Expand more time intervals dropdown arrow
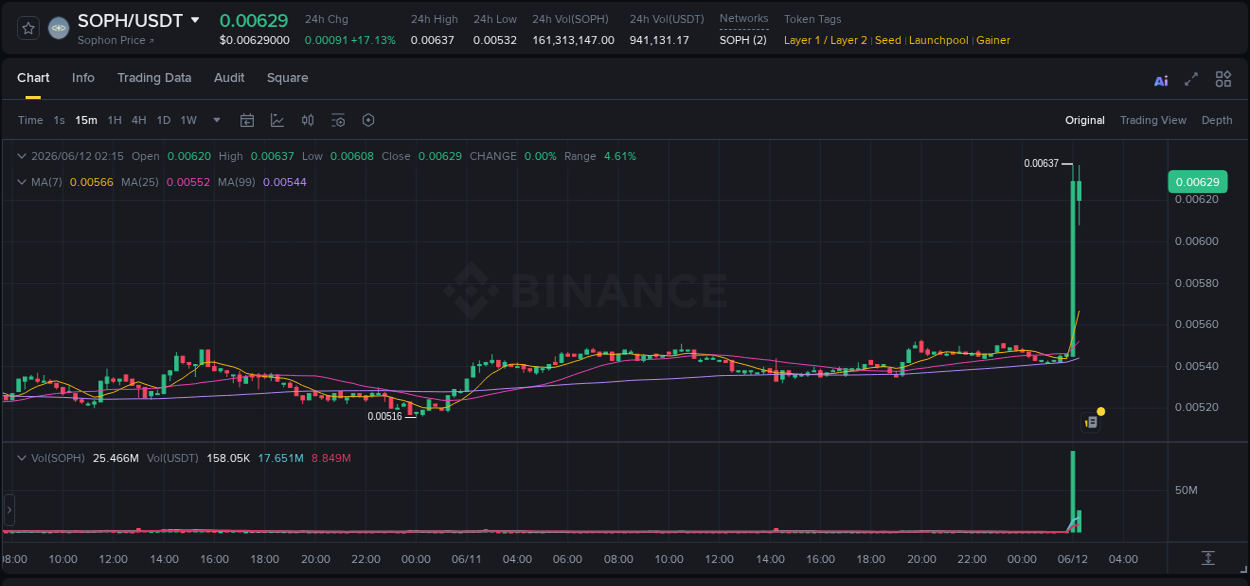1250x586 pixels. tap(217, 120)
